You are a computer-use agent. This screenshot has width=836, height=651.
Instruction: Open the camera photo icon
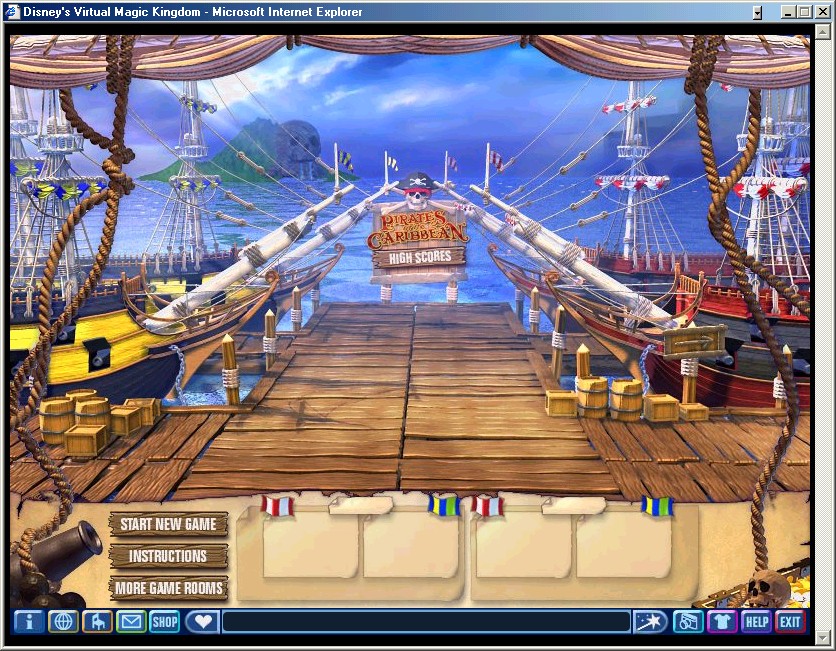(x=688, y=622)
